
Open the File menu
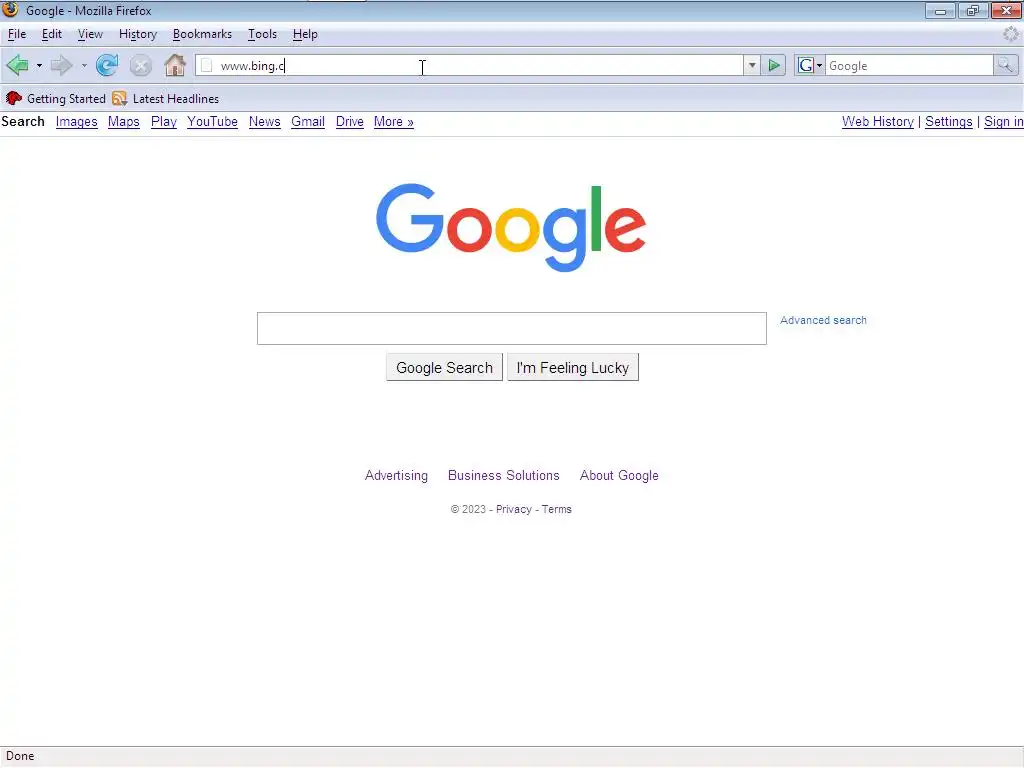(x=17, y=34)
